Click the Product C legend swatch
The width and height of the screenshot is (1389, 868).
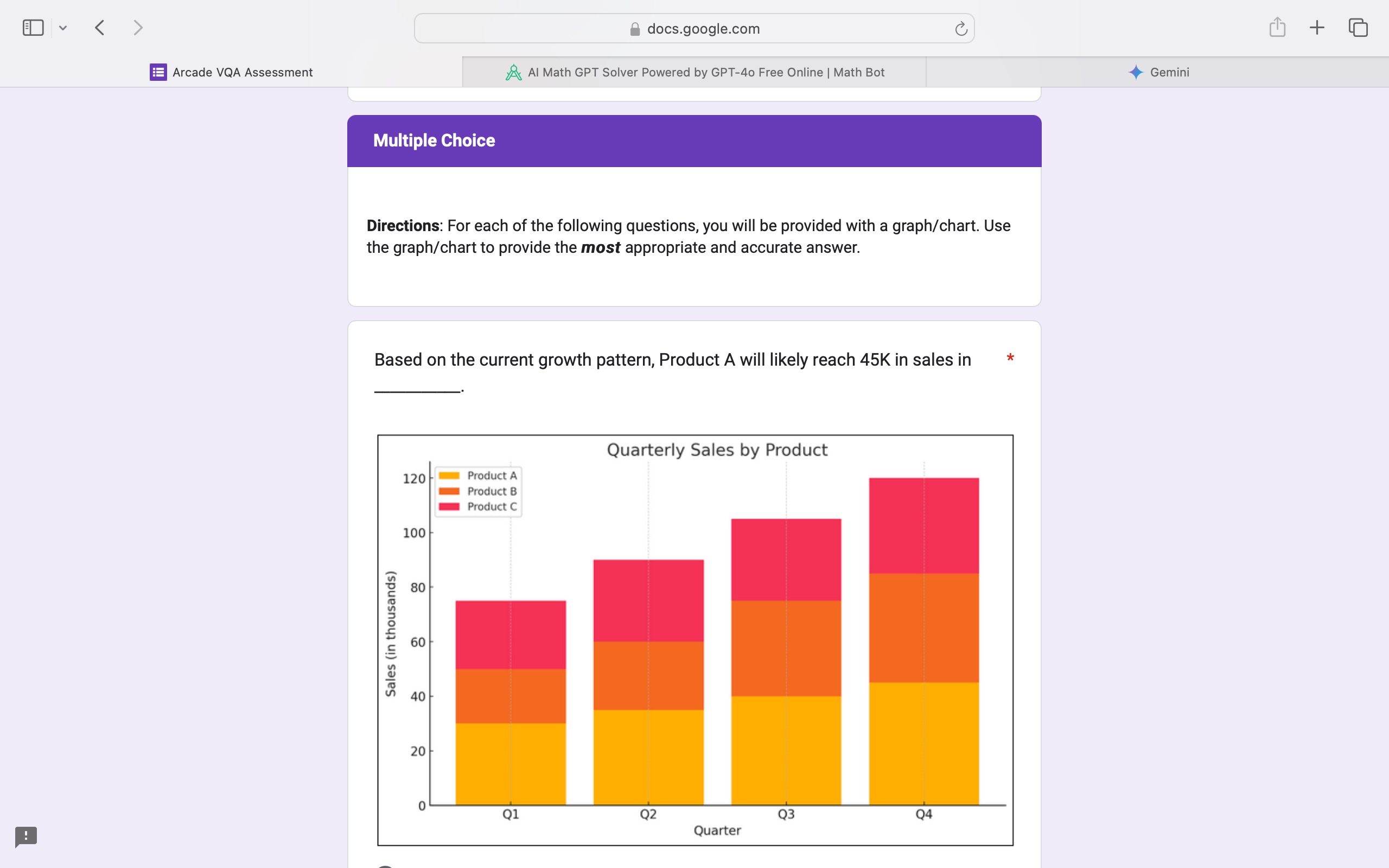pos(449,506)
